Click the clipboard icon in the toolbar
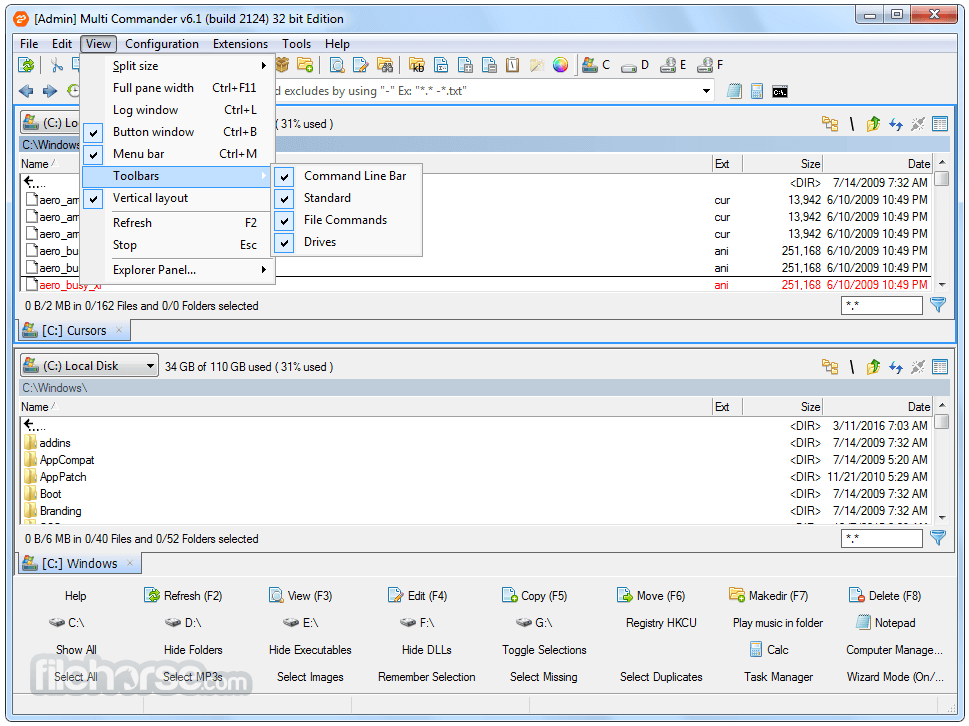 point(512,64)
